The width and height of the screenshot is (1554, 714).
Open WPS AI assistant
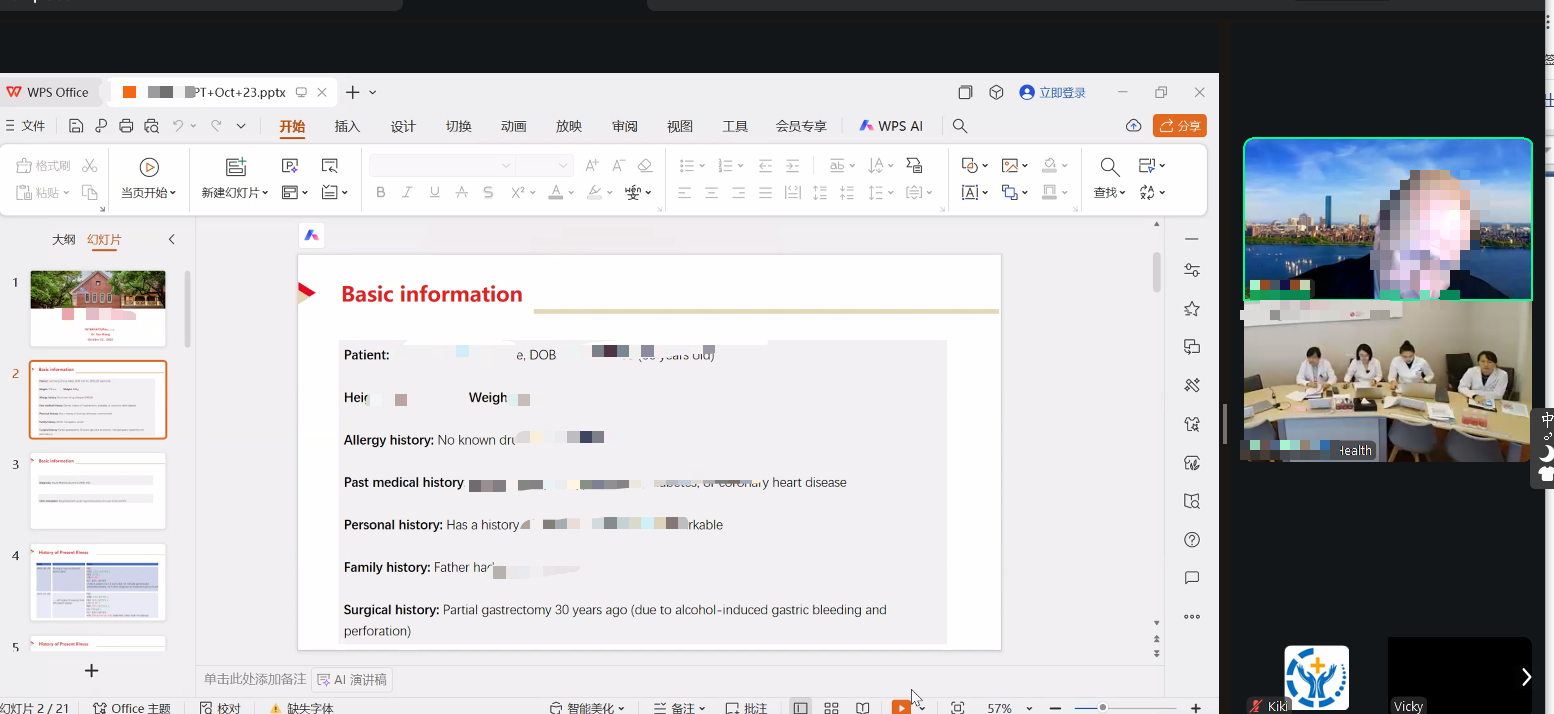[890, 126]
